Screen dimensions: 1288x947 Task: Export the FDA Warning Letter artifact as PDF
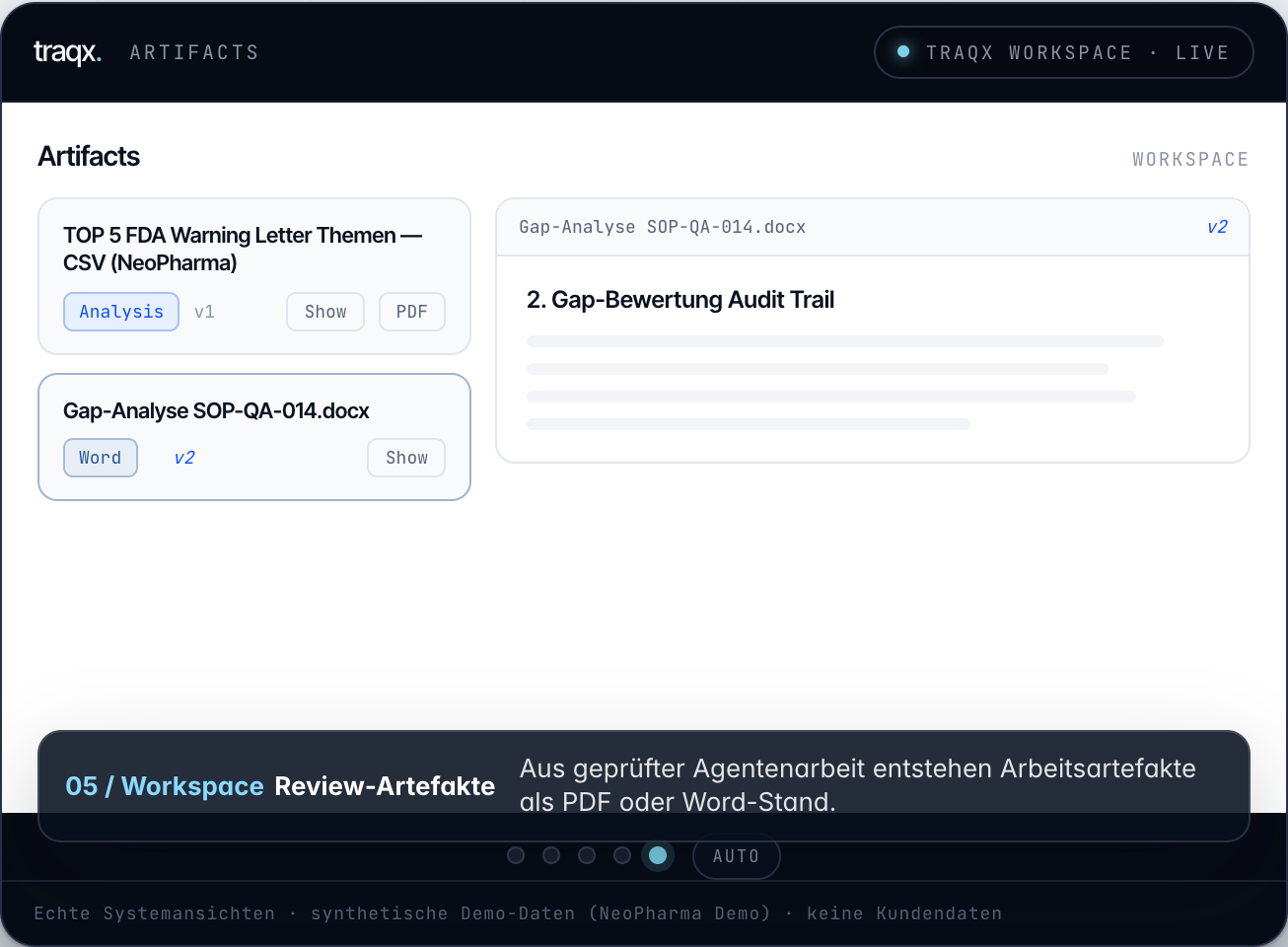(x=412, y=312)
